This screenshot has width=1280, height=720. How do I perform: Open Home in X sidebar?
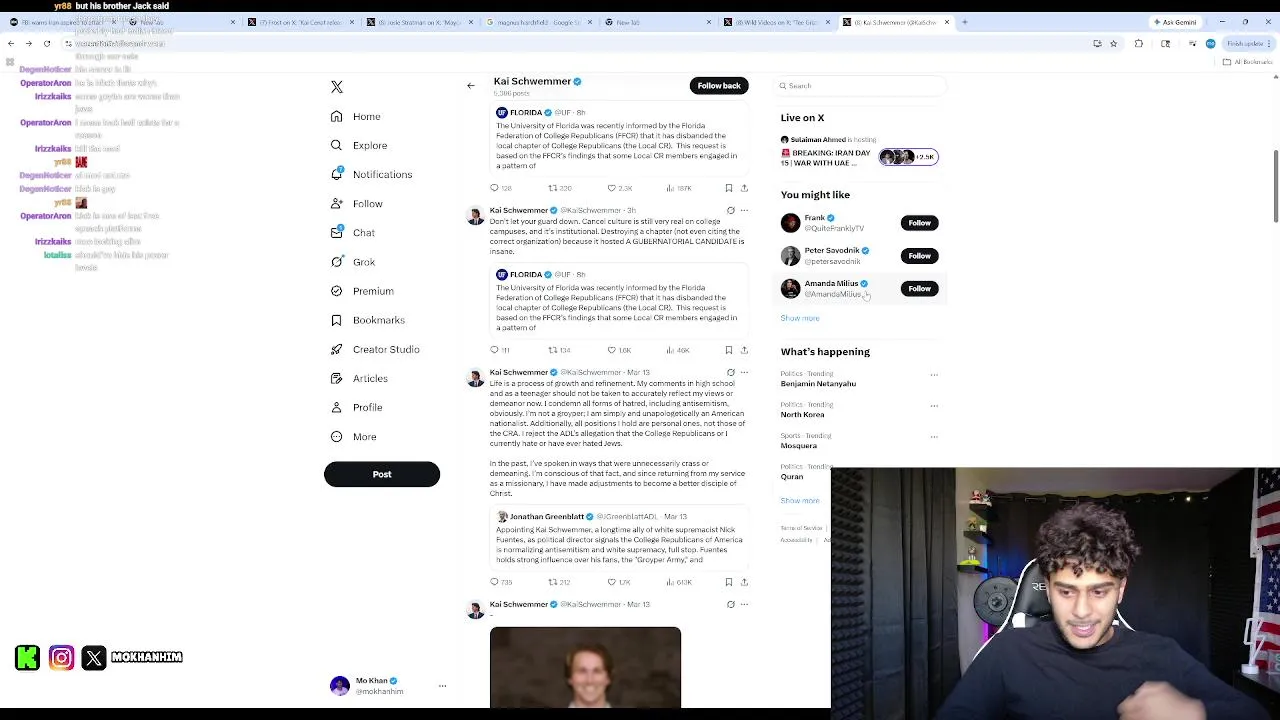coord(356,117)
